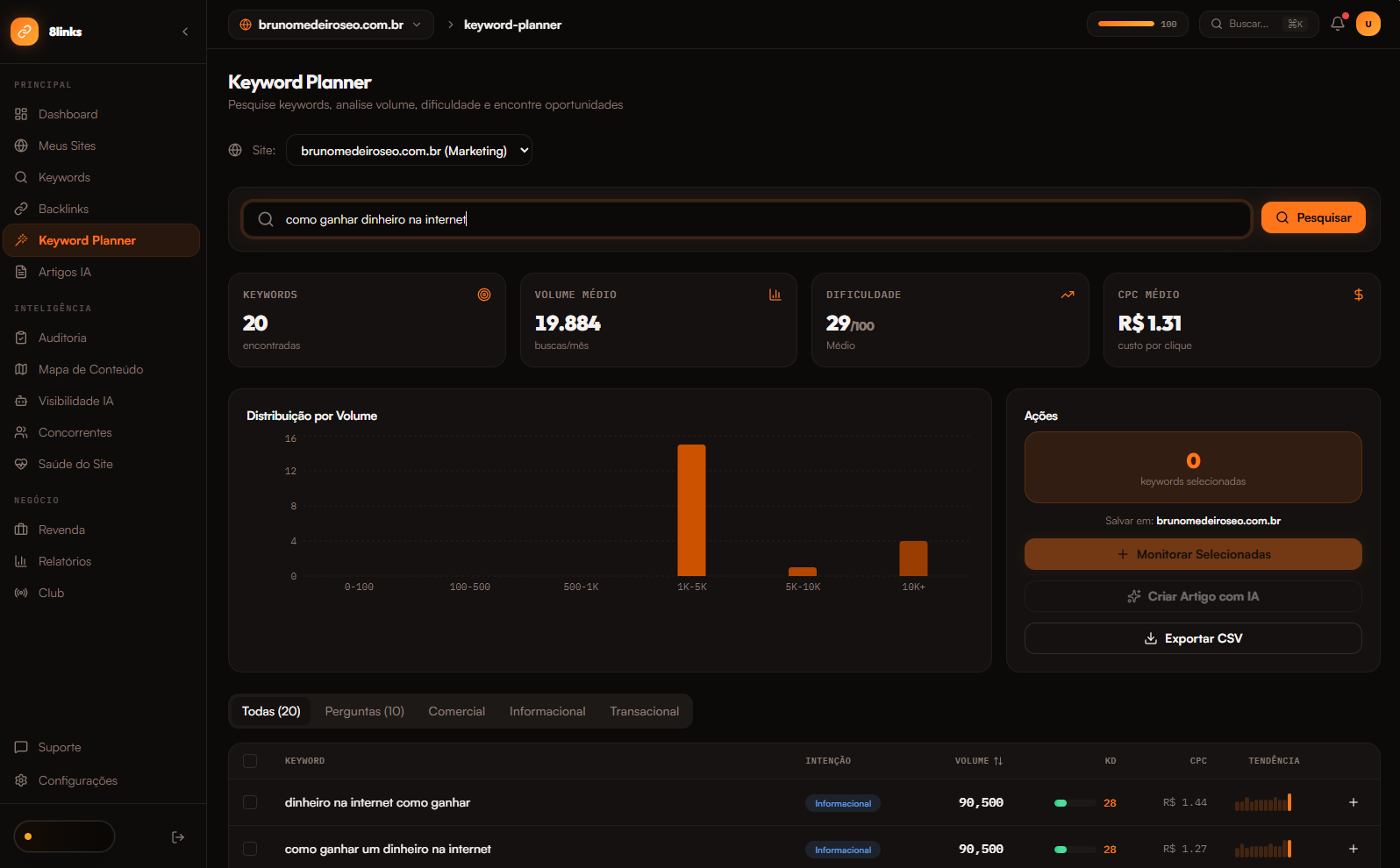Viewport: 1400px width, 868px height.
Task: Focus the keyword search input
Action: [746, 219]
